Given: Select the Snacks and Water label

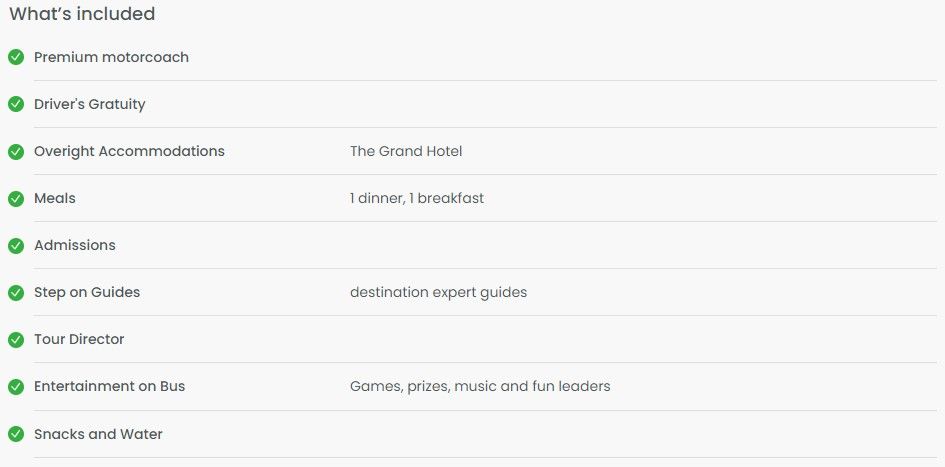Looking at the screenshot, I should pyautogui.click(x=98, y=434).
